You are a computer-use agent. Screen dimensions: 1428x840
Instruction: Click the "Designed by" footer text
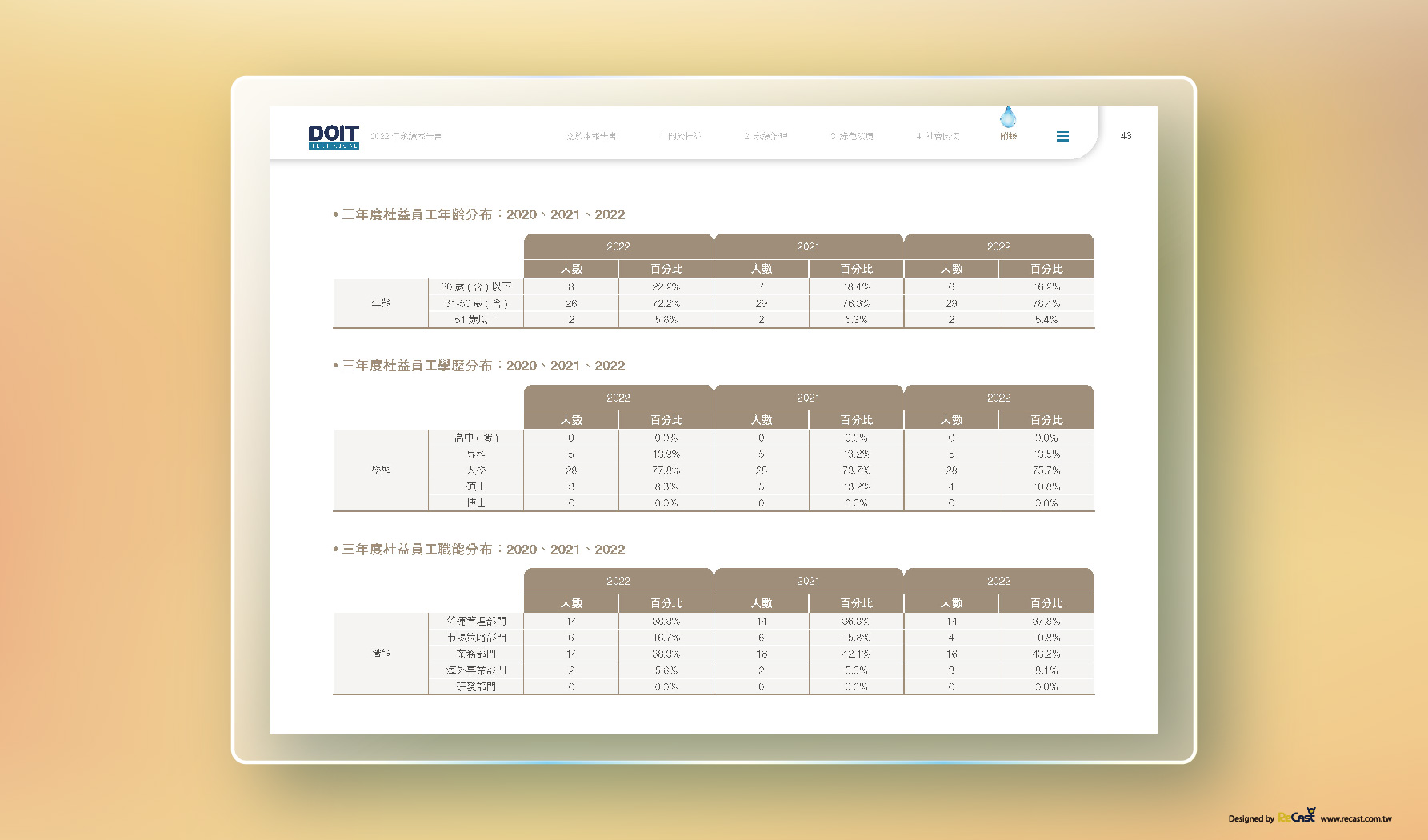tap(1251, 818)
